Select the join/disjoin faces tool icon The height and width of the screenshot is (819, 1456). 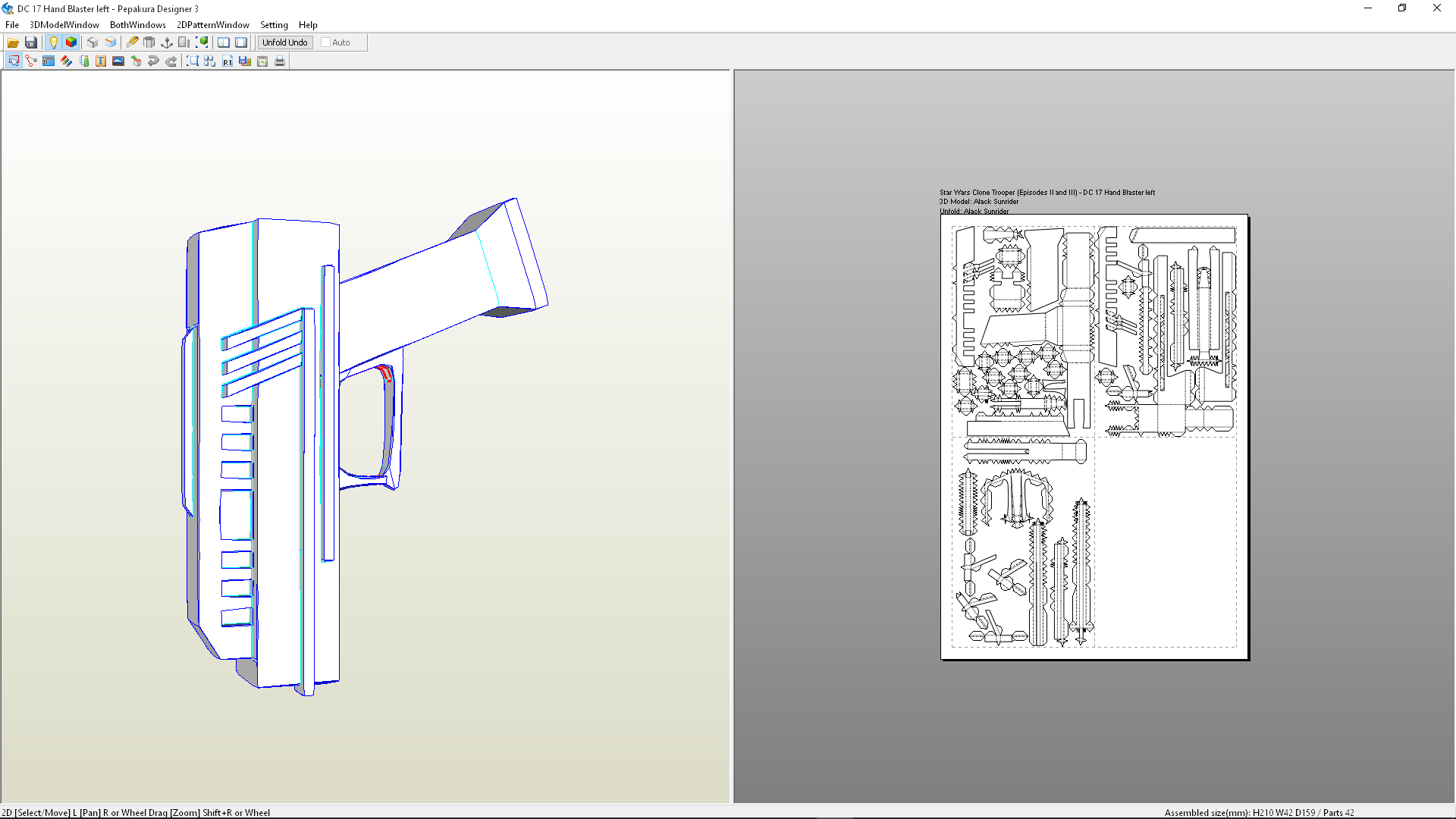31,61
